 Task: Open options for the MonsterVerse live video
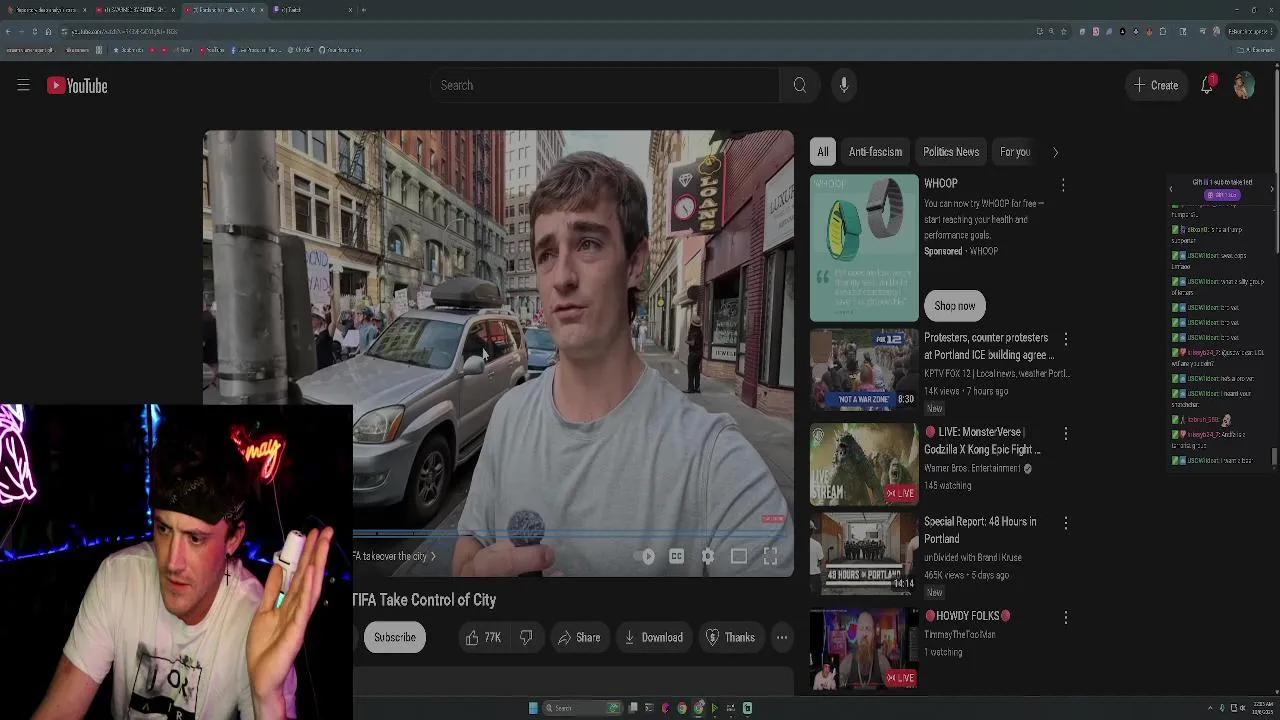(x=1066, y=433)
